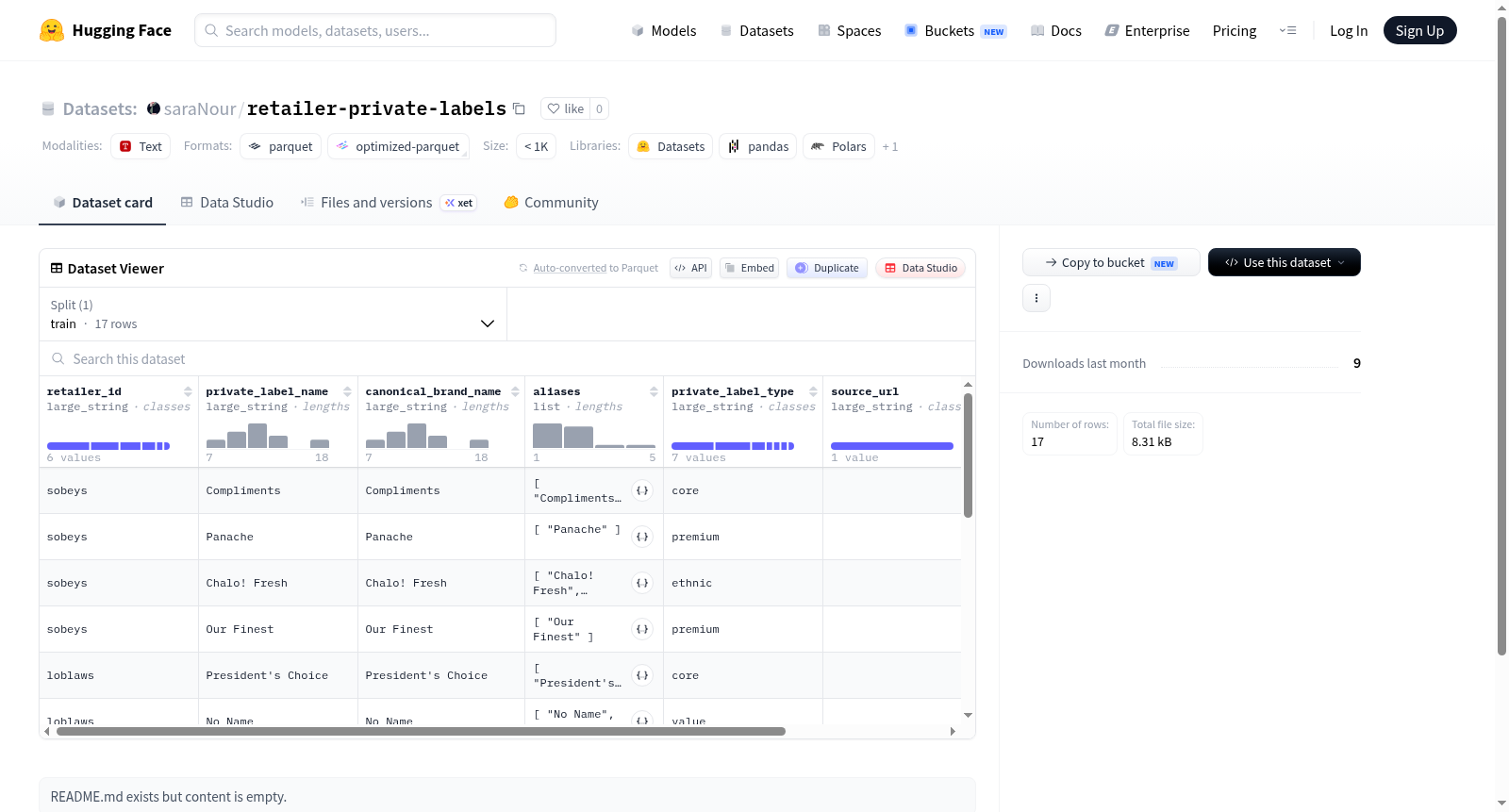Expand the Split train dropdown
This screenshot has width=1509, height=812.
point(273,314)
